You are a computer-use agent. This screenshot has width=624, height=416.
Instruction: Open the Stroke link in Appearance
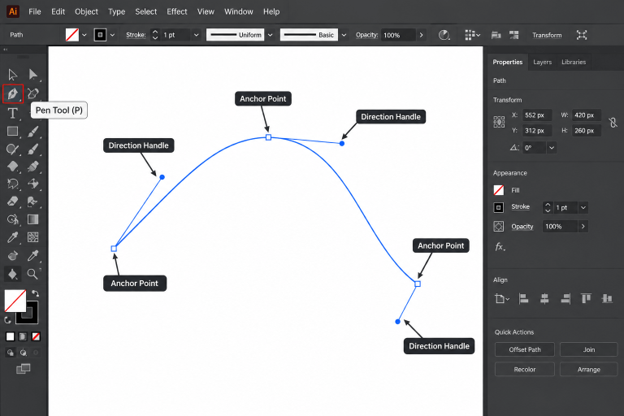tap(521, 207)
